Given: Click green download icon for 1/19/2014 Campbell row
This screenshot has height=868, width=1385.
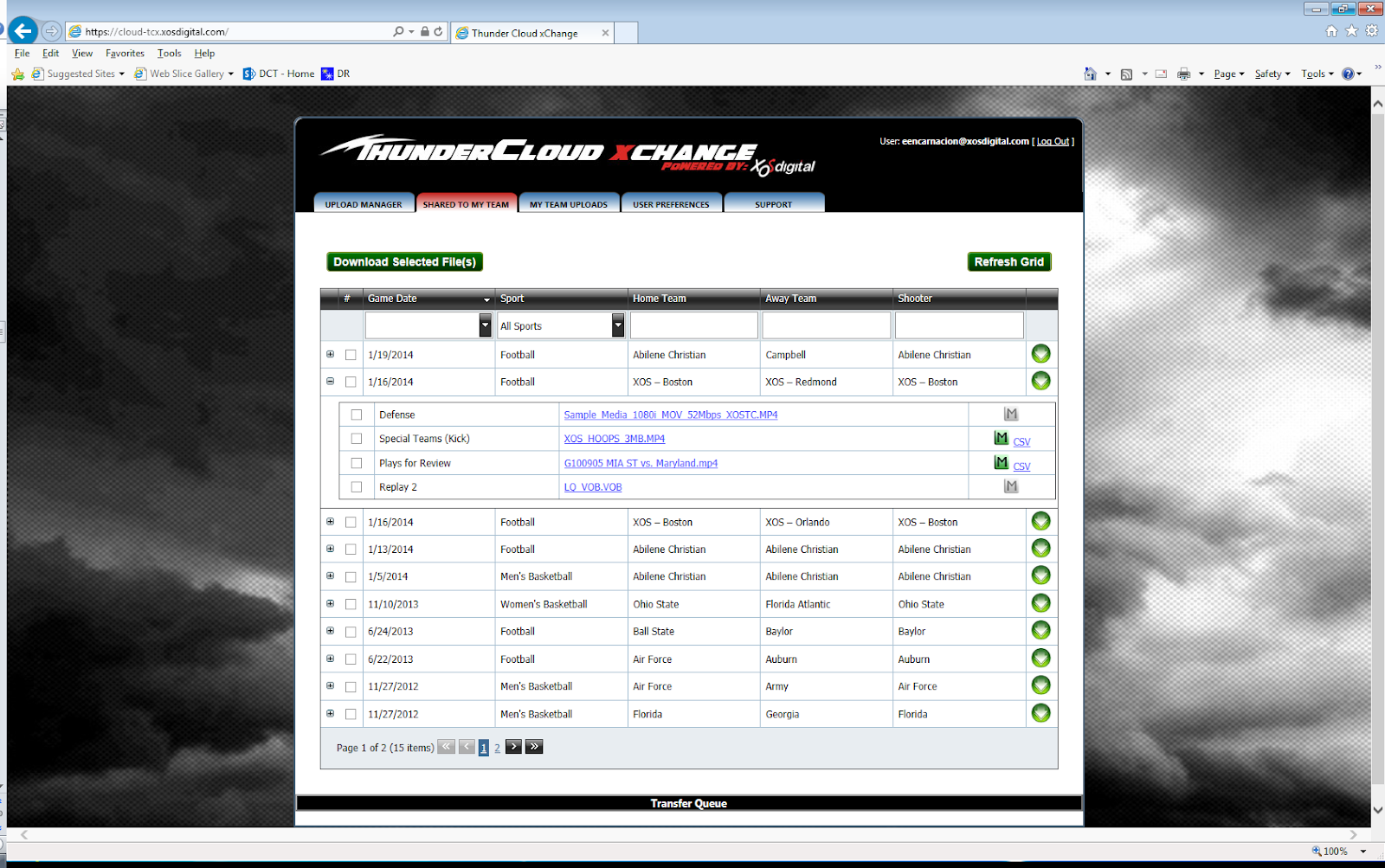Looking at the screenshot, I should (1040, 354).
